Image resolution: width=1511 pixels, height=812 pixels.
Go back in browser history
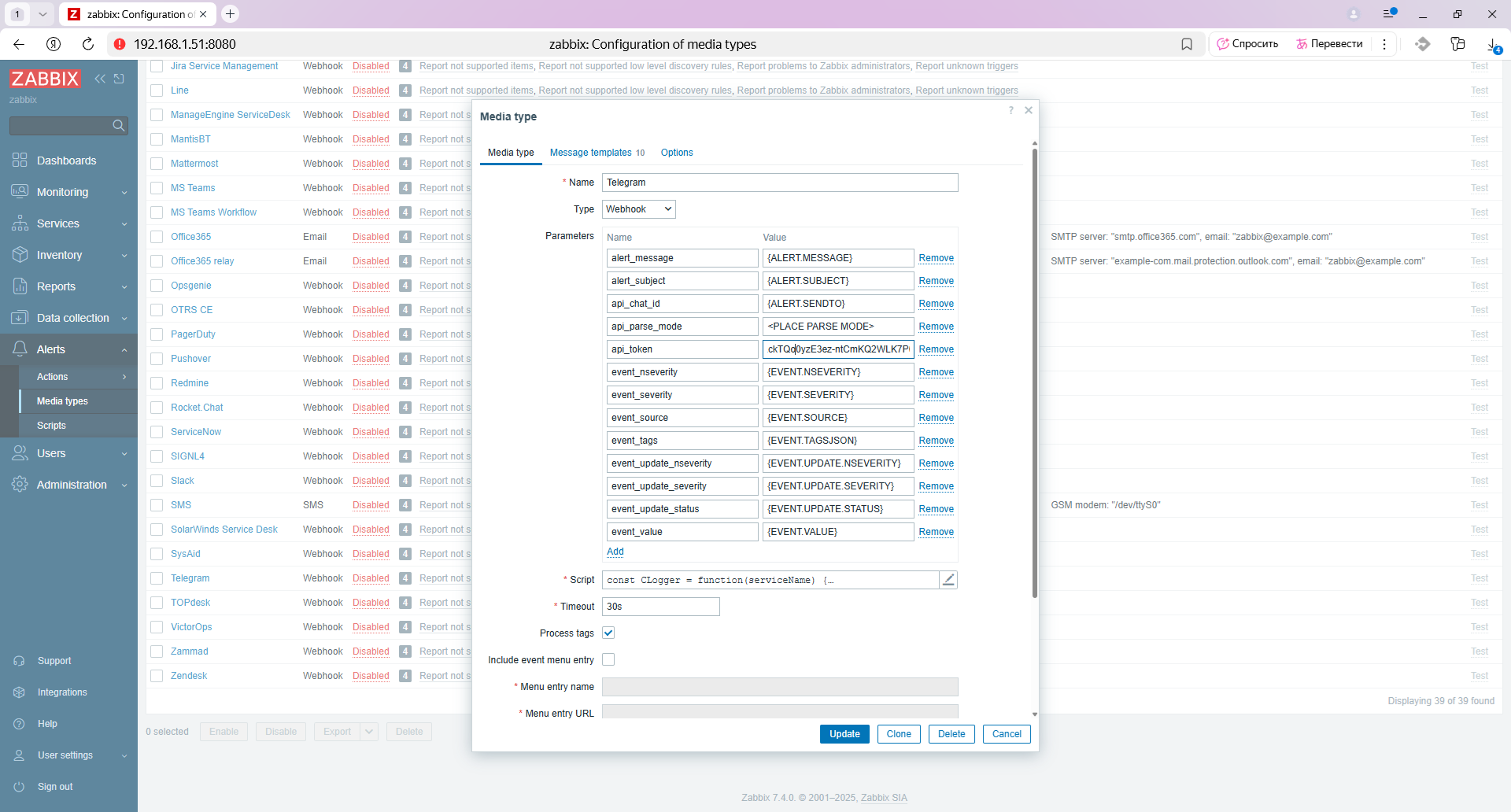pos(19,44)
